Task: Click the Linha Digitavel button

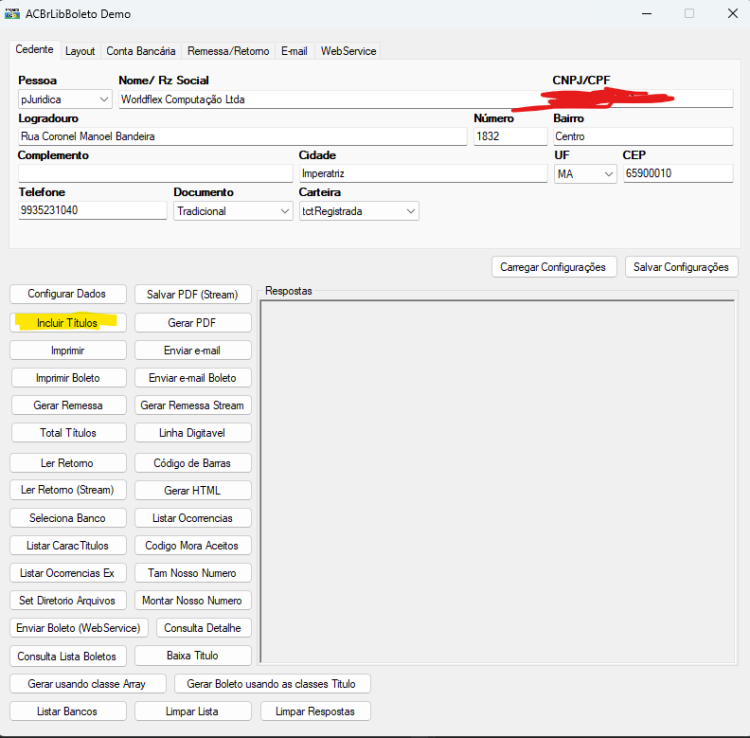Action: tap(193, 433)
